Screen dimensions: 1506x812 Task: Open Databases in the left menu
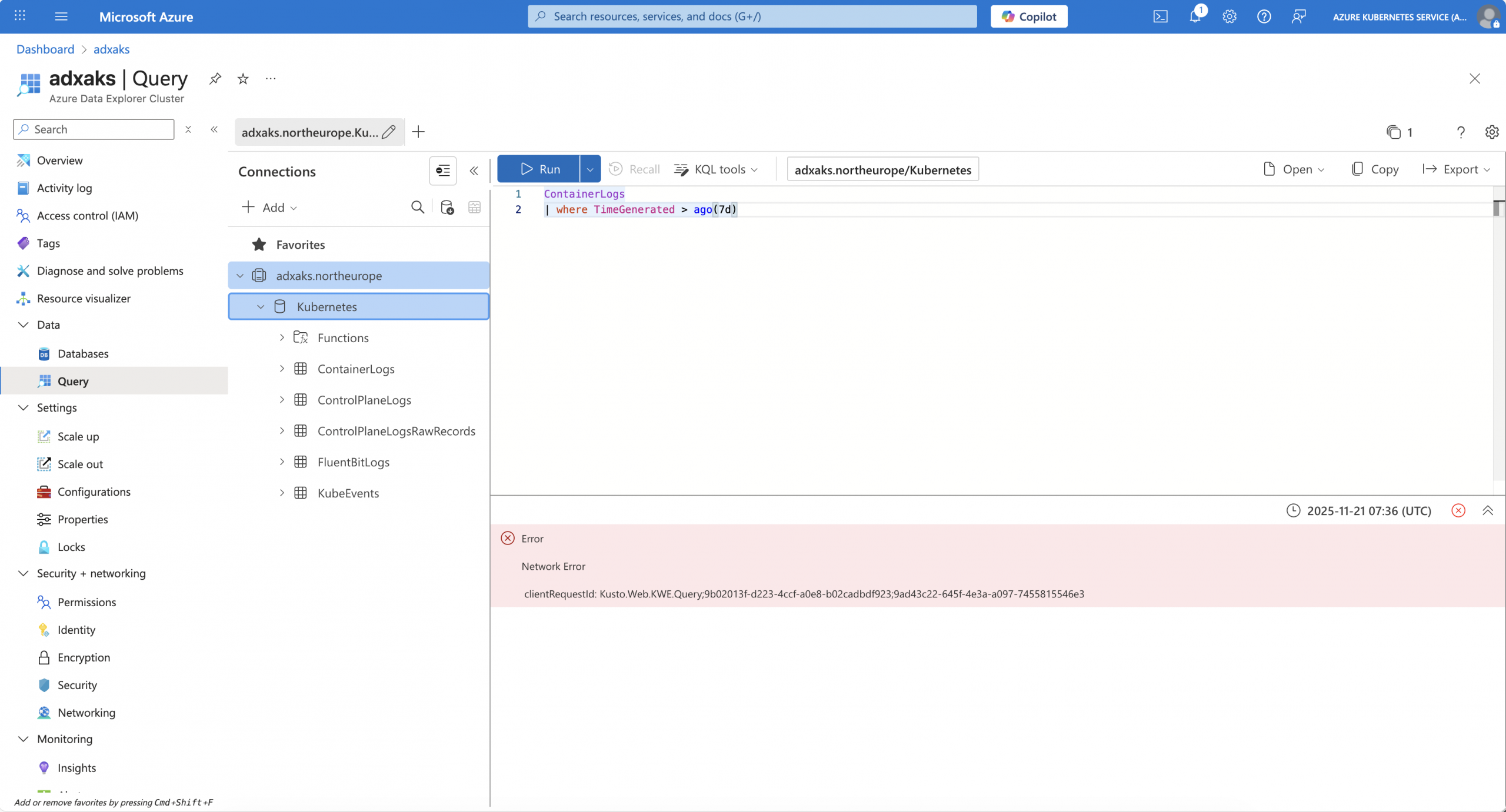(83, 353)
